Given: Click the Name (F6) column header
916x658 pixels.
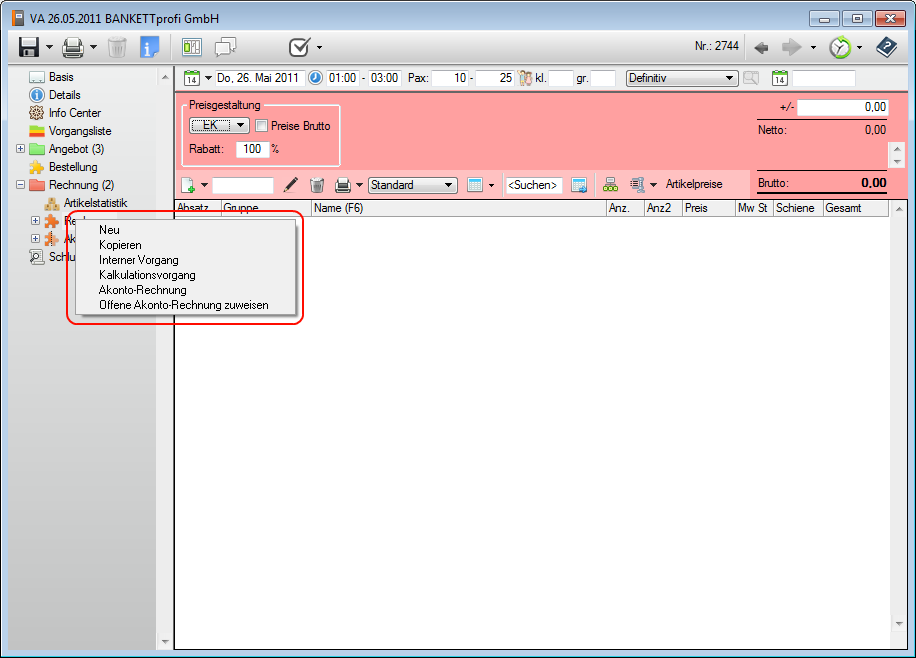Looking at the screenshot, I should click(458, 208).
